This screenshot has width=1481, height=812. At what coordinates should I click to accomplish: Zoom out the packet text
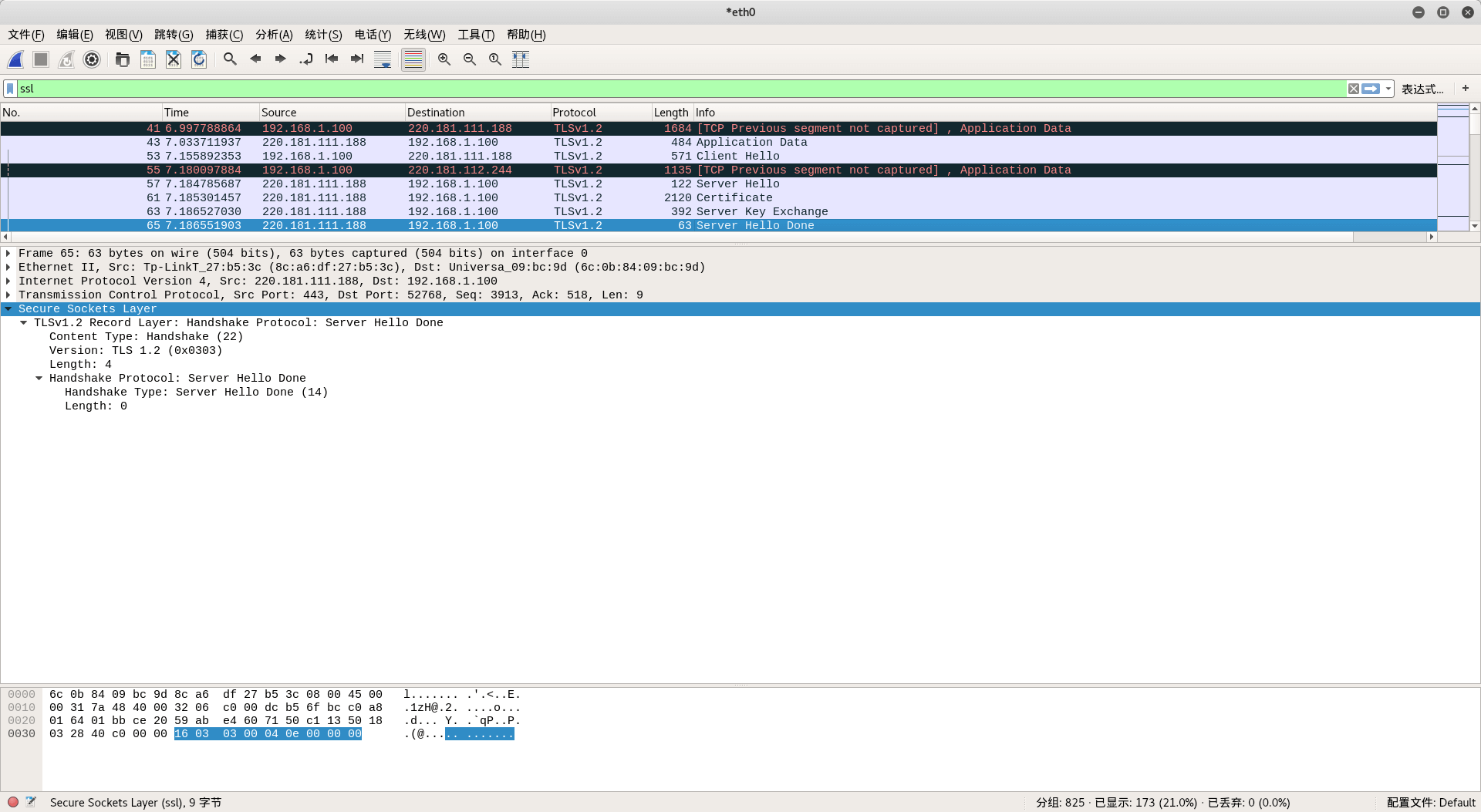[x=470, y=59]
